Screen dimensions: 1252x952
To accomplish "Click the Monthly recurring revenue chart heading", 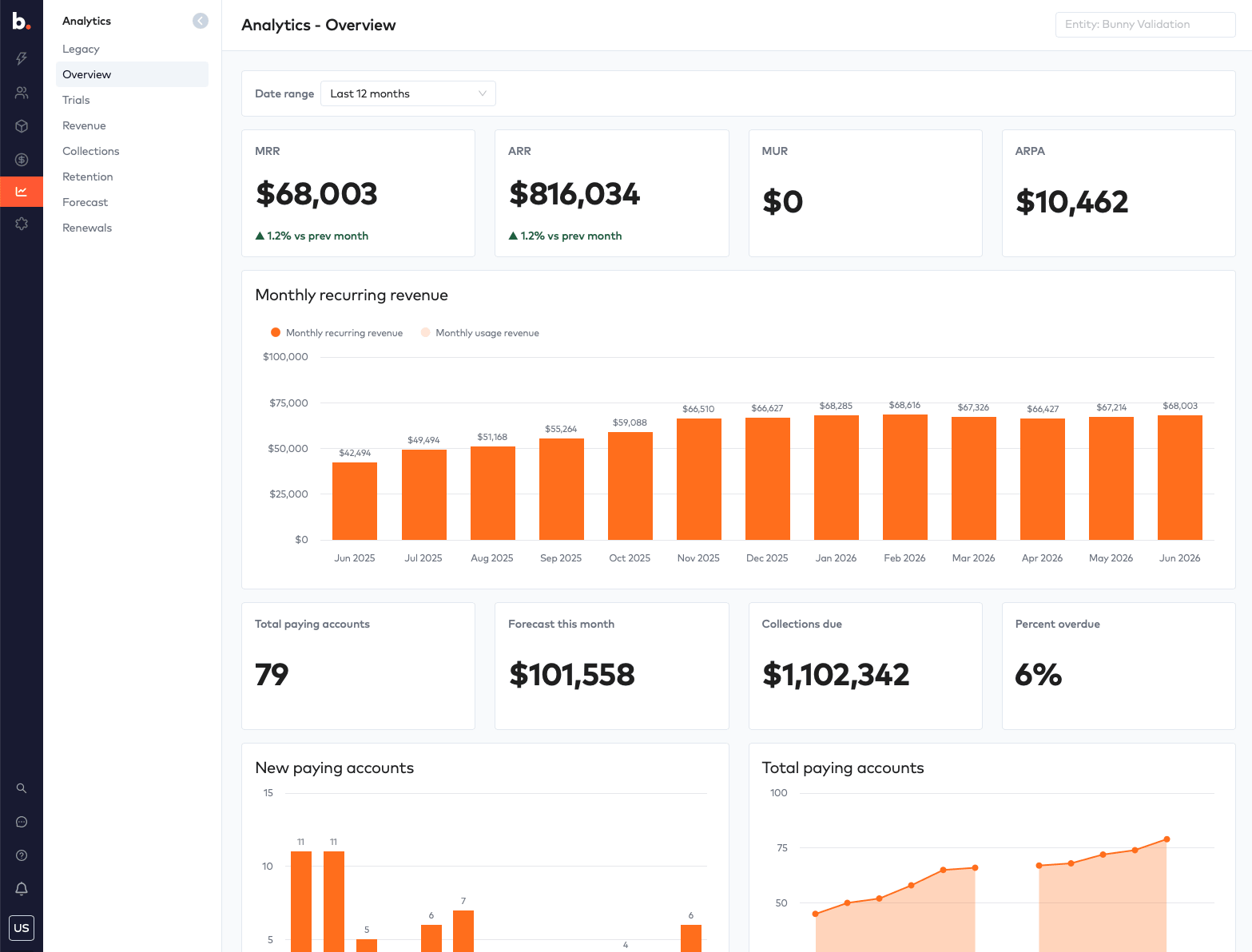I will click(352, 296).
